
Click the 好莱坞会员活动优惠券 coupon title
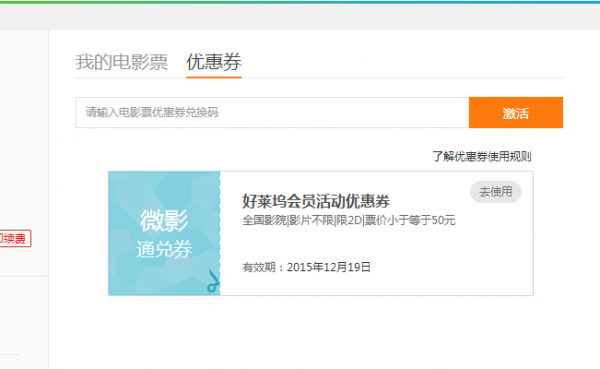click(x=316, y=201)
